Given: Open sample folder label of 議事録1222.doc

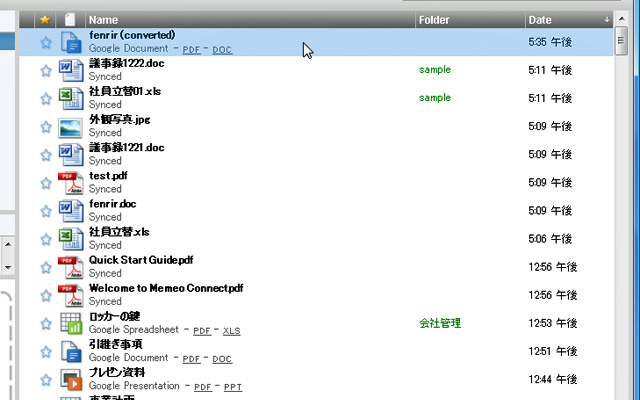Looking at the screenshot, I should coord(435,70).
